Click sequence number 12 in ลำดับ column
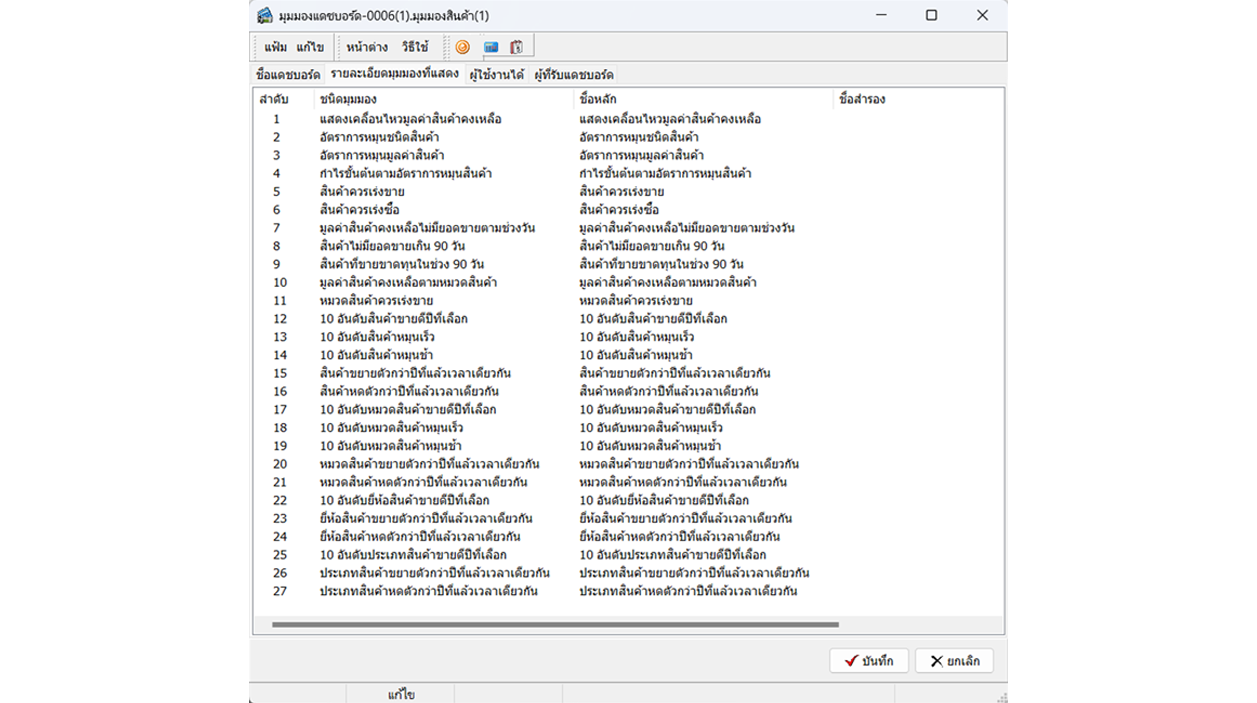1257x703 pixels. (x=280, y=319)
